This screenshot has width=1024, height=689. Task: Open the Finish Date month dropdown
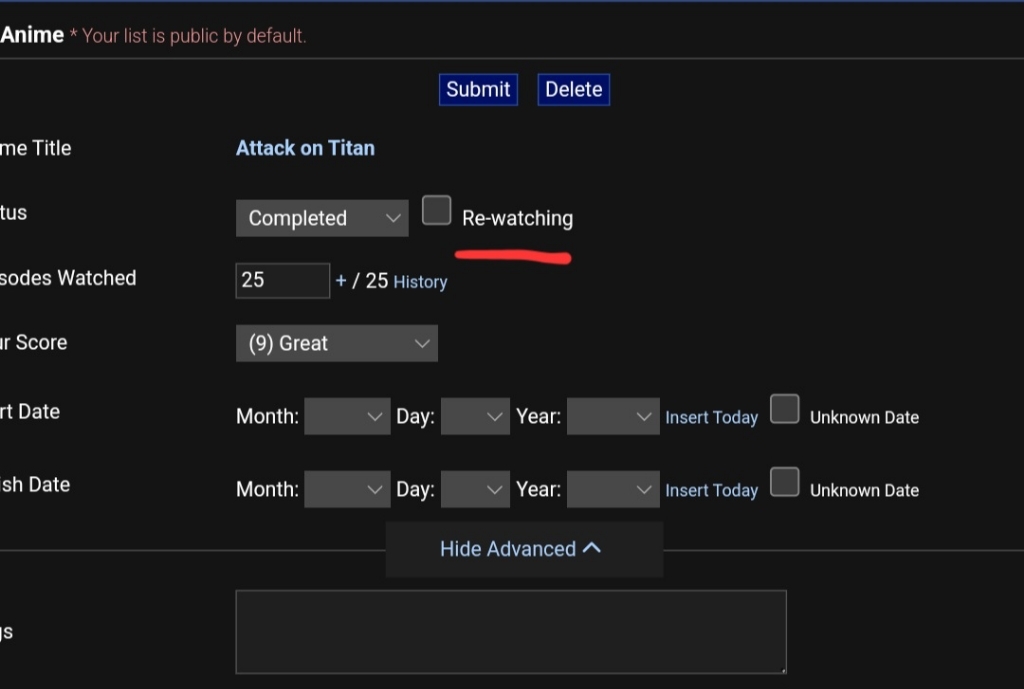[x=347, y=489]
